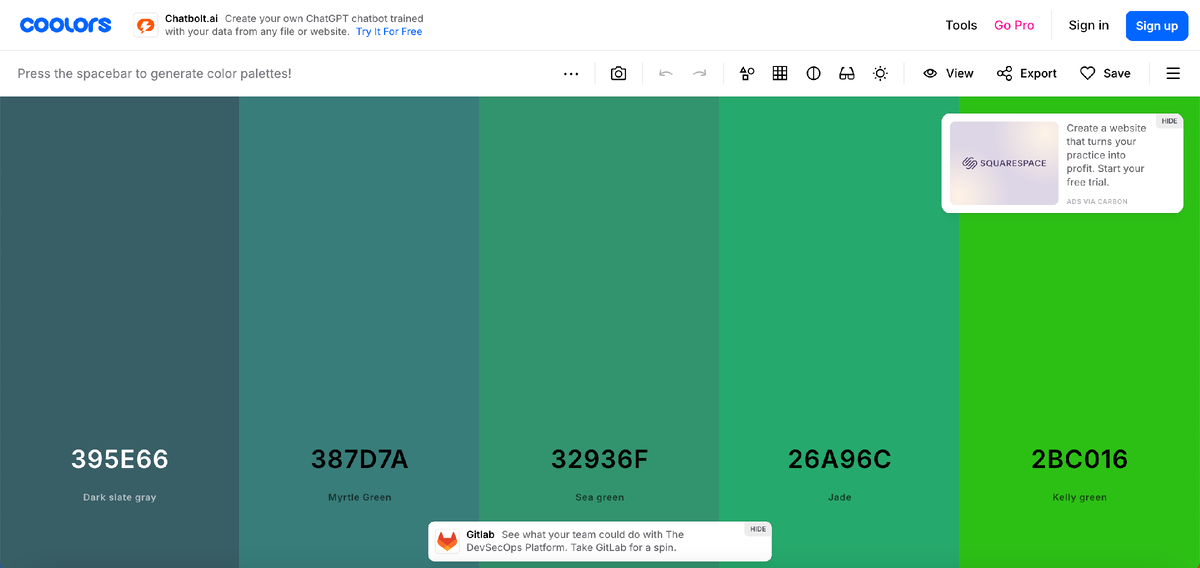
Task: Click the Coolors logo
Action: [65, 25]
